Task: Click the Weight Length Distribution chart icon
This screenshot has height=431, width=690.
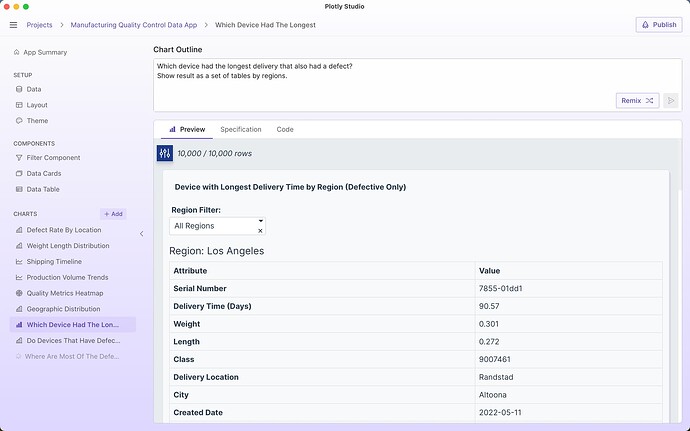Action: (x=19, y=246)
